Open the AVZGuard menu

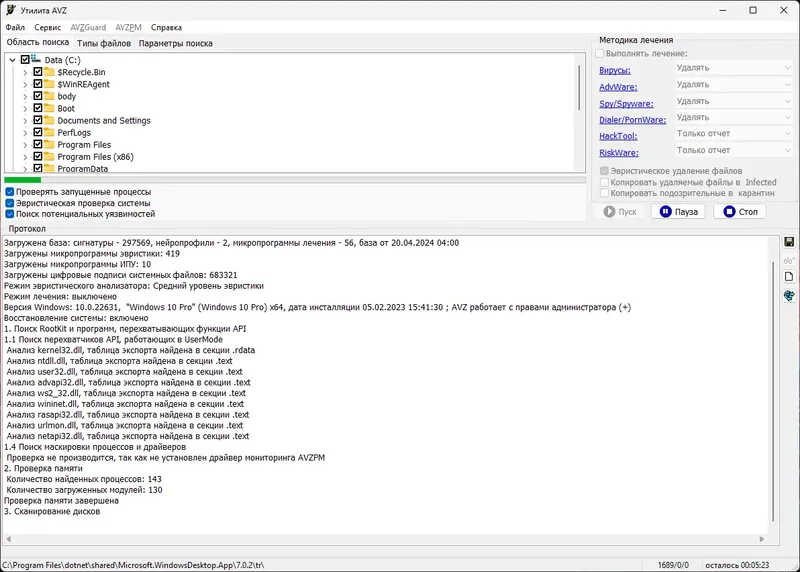[88, 27]
